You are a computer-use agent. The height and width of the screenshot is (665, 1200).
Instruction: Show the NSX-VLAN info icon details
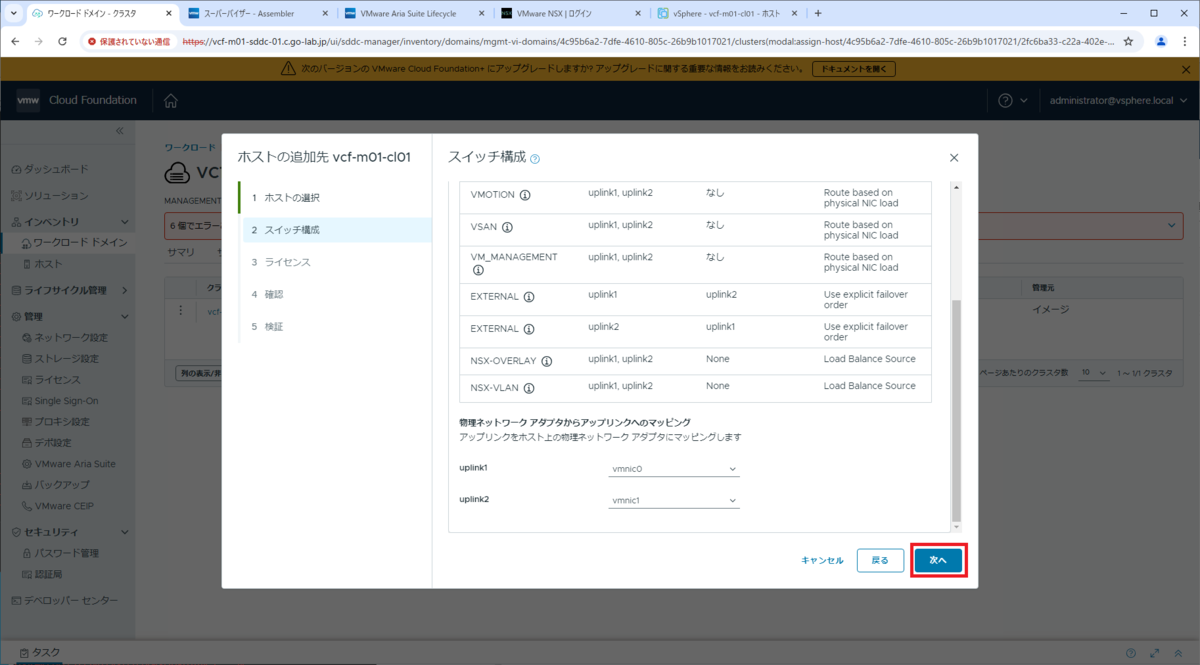(x=528, y=388)
